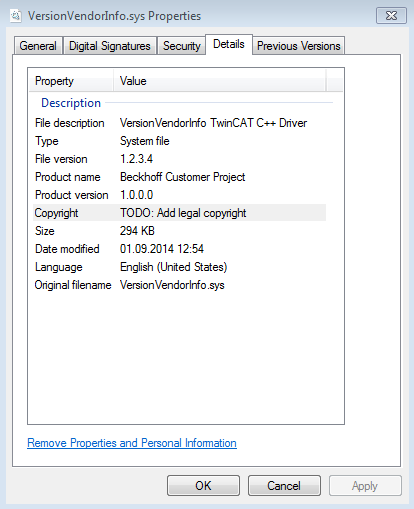Screen dimensions: 414x509
Task: Click the 'TODO: Add legal copyright' value
Action: pos(183,213)
